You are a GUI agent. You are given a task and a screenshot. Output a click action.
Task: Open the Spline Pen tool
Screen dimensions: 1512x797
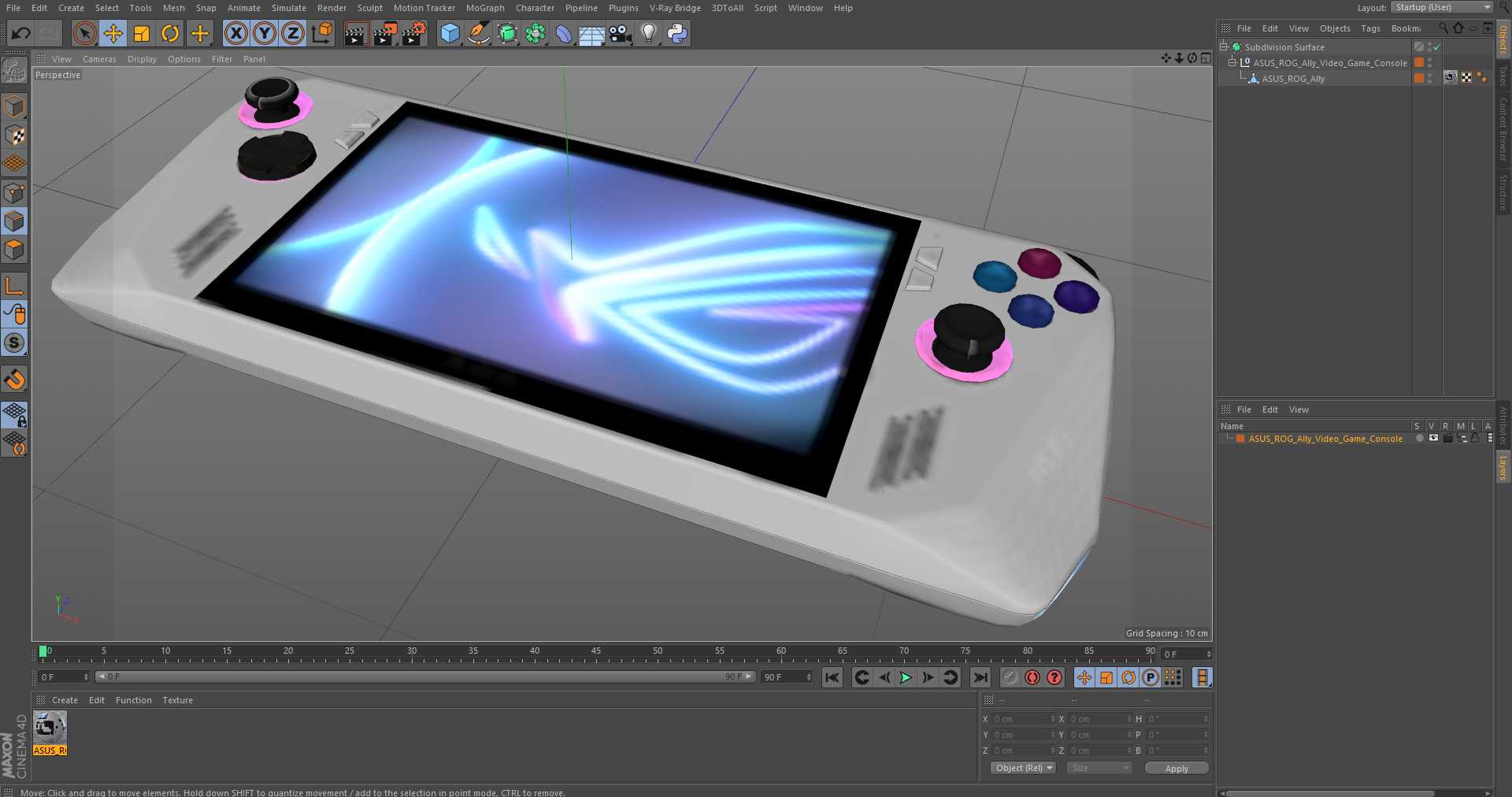pyautogui.click(x=478, y=33)
